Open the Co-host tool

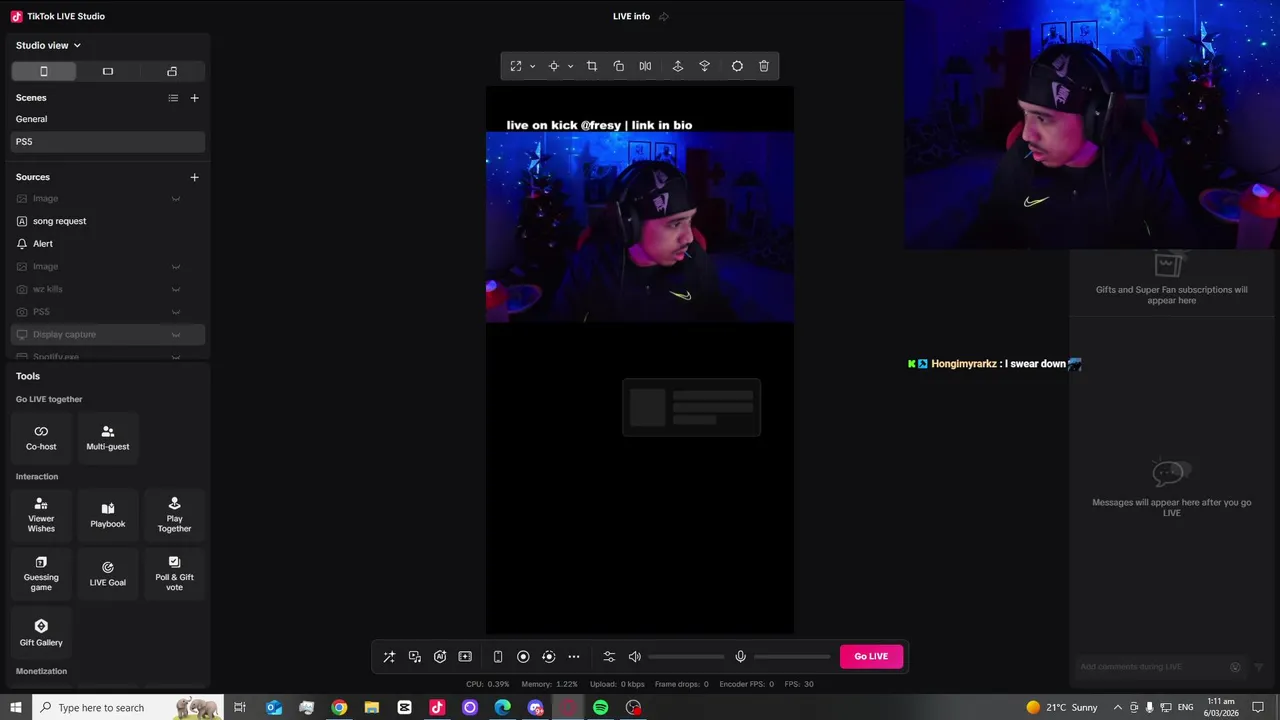click(x=41, y=438)
